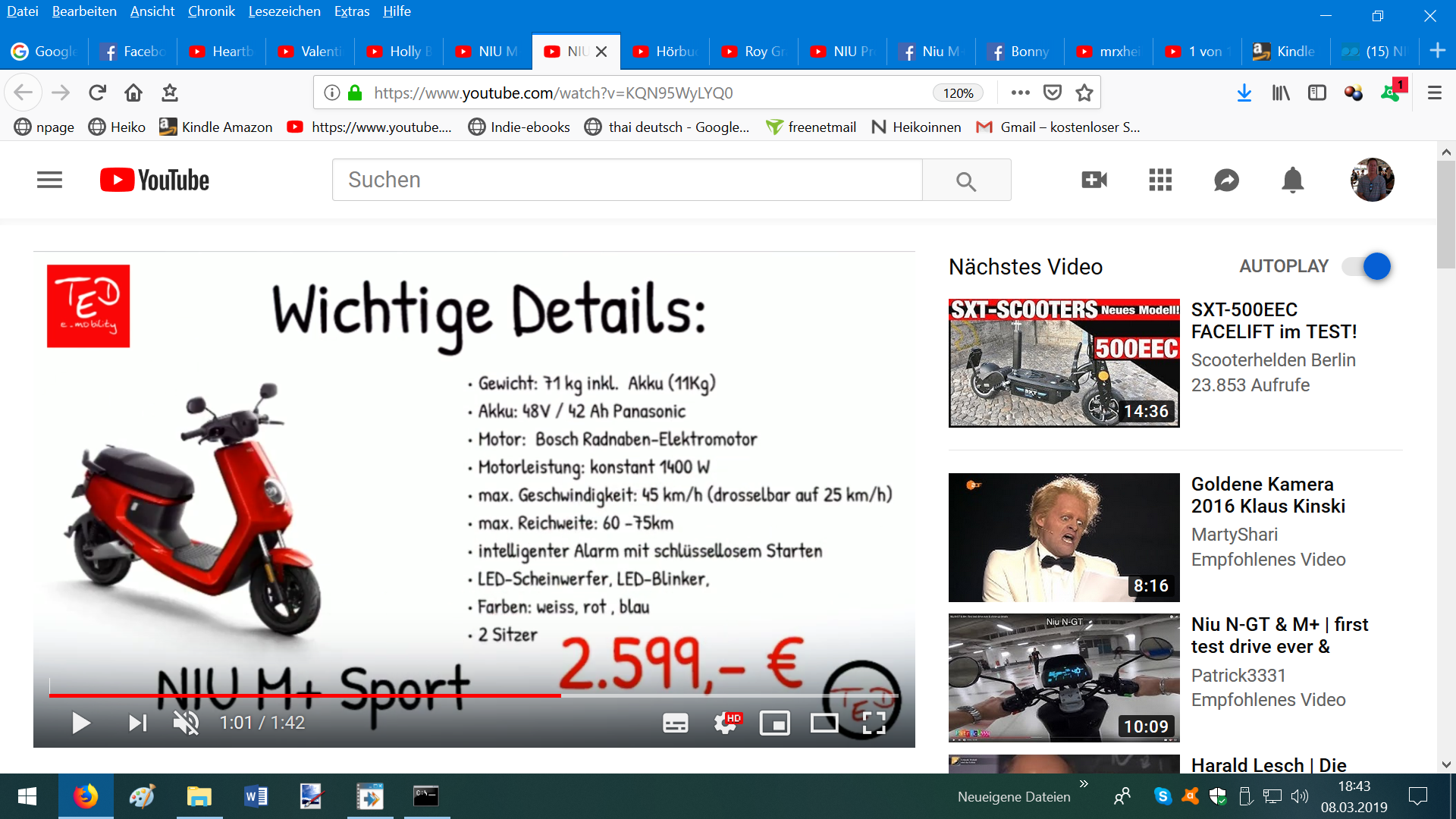Expand hidden system tray icons chevron
The width and height of the screenshot is (1456, 819).
(x=1084, y=783)
